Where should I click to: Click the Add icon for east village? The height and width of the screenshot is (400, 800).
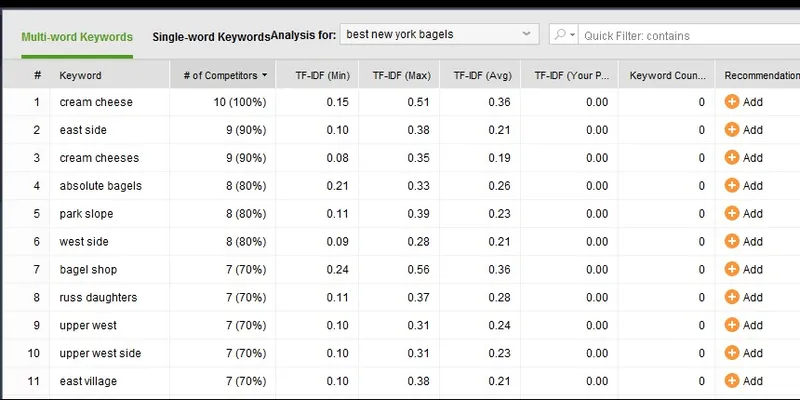pyautogui.click(x=732, y=381)
